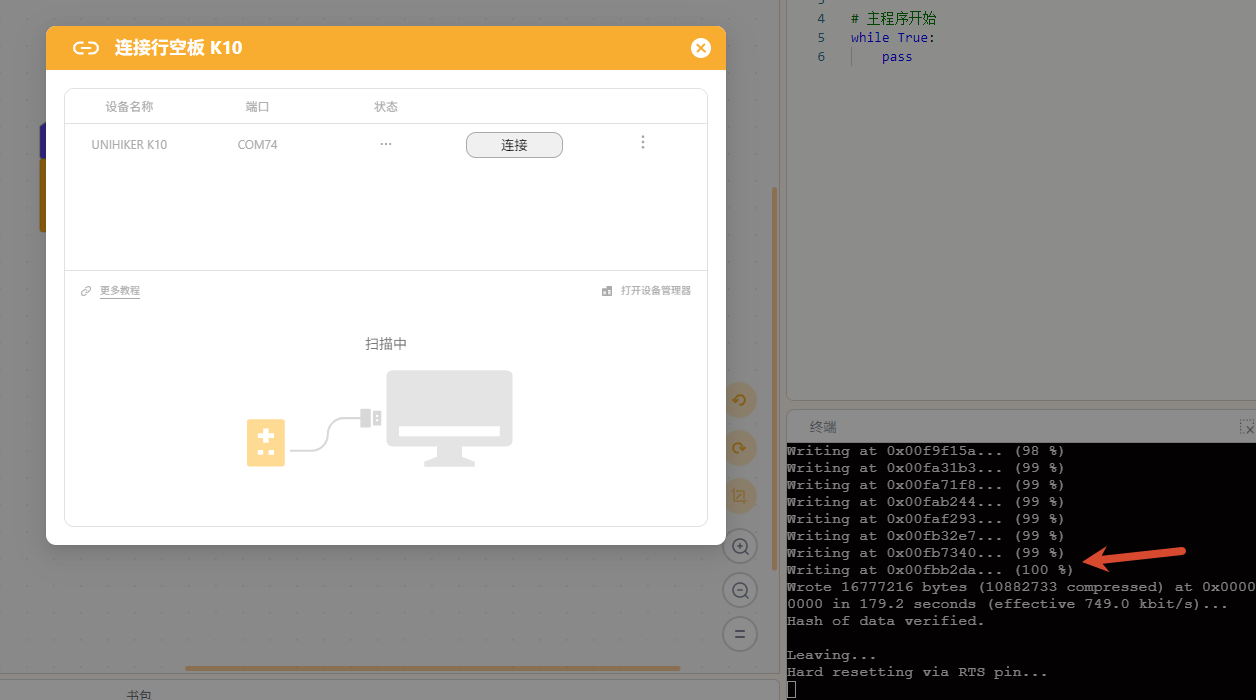Open the three-dot menu for UNIHIKER K10
The image size is (1256, 700).
pyautogui.click(x=643, y=143)
